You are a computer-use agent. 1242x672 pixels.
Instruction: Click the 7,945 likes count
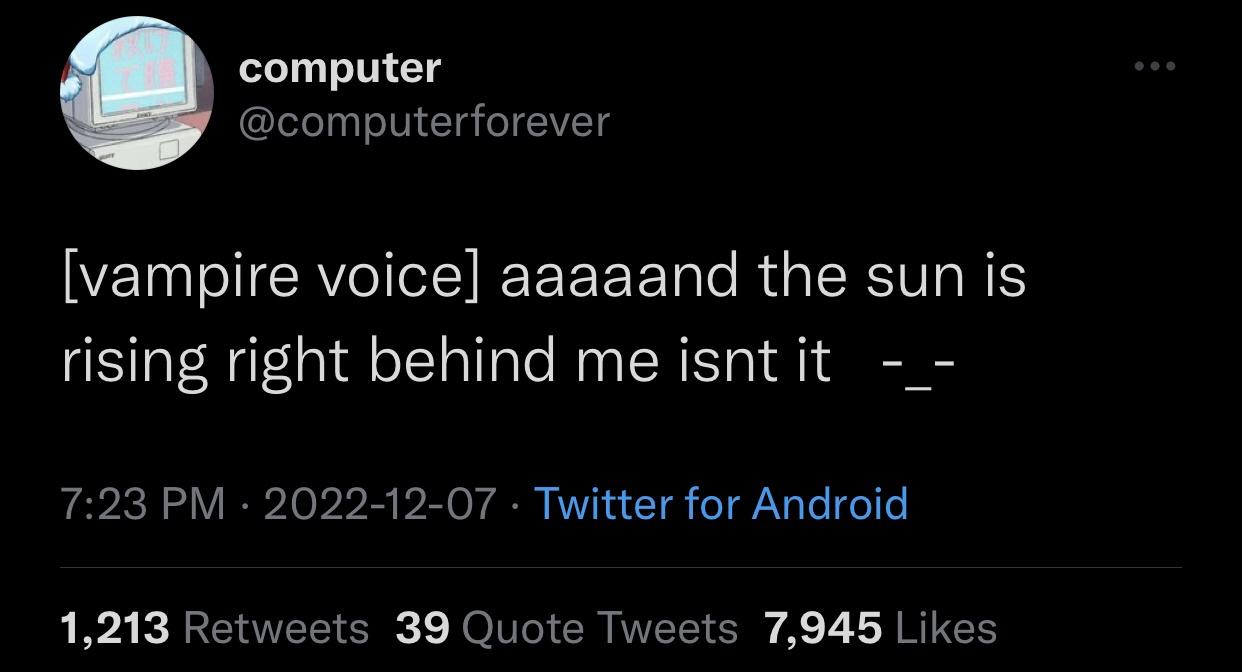pos(823,628)
